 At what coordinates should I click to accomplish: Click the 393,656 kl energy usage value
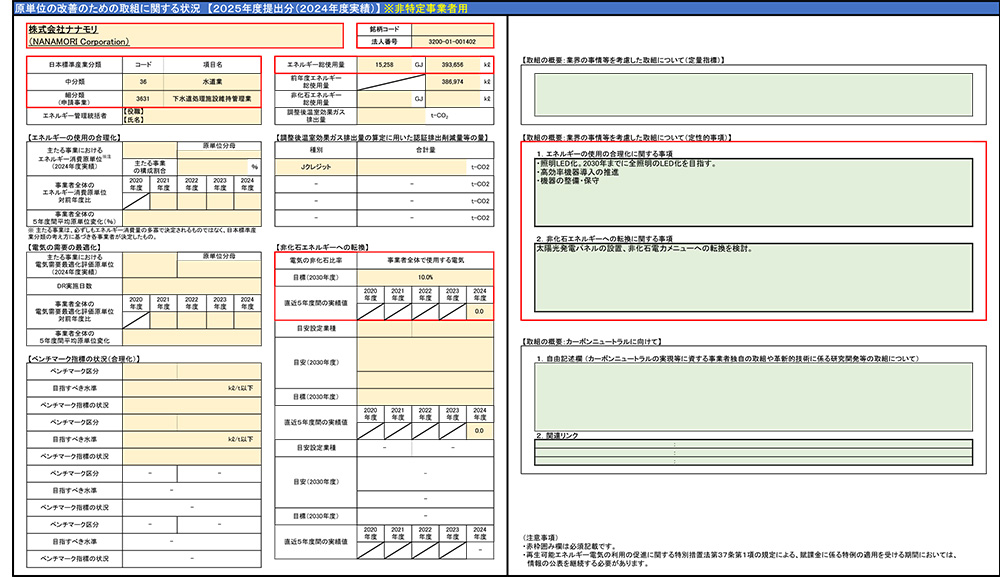(451, 64)
